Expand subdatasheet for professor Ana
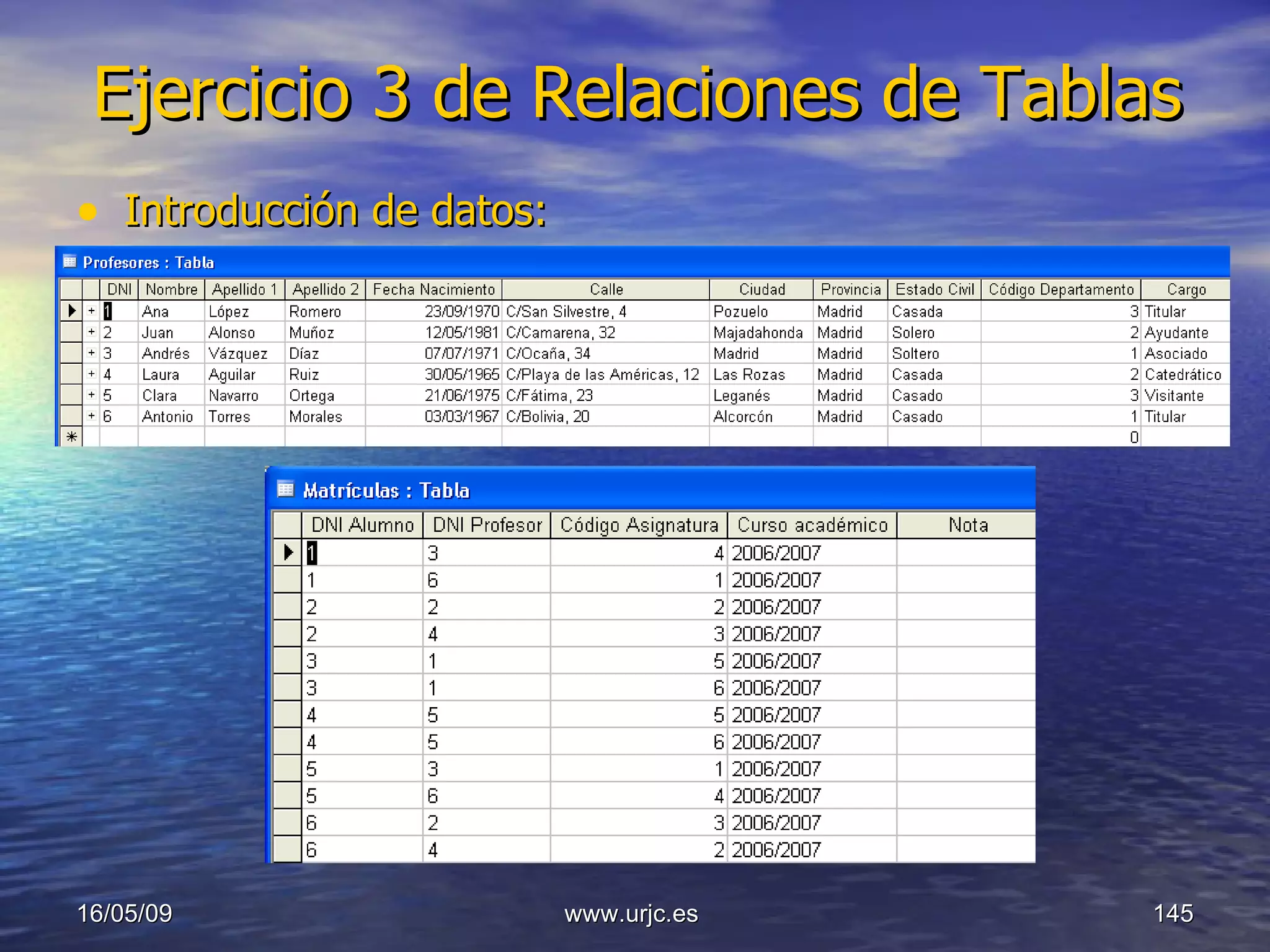Image resolution: width=1270 pixels, height=952 pixels. point(91,311)
